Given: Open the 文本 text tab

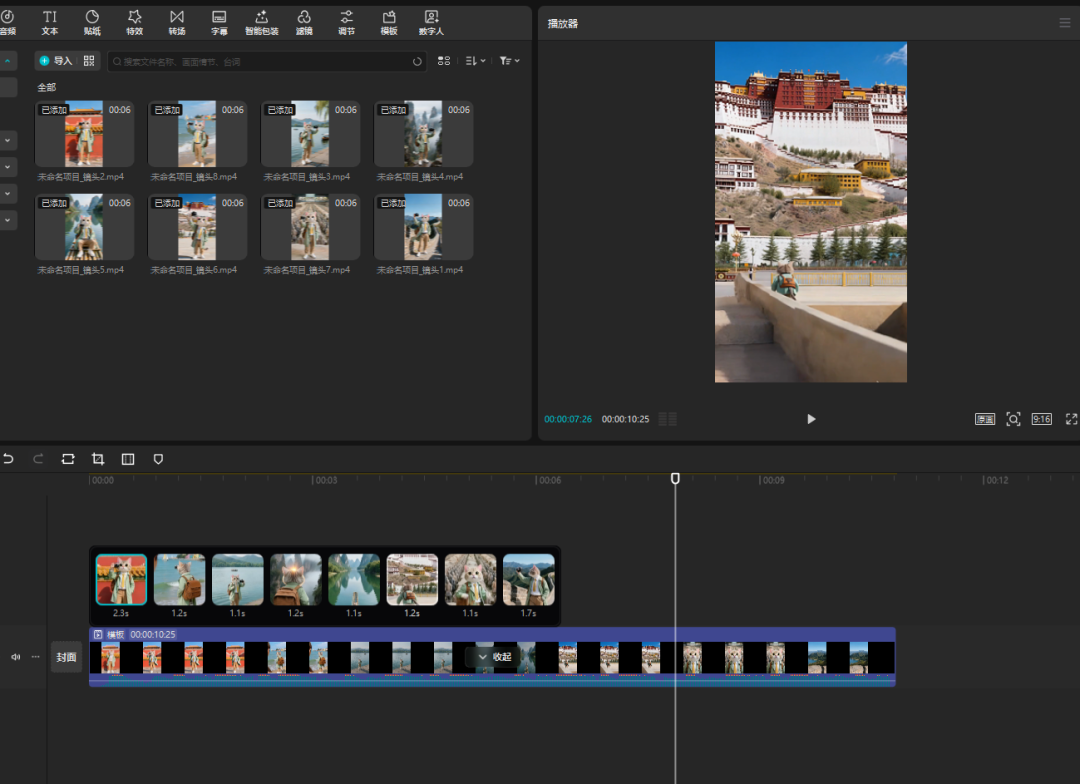Looking at the screenshot, I should (x=50, y=22).
